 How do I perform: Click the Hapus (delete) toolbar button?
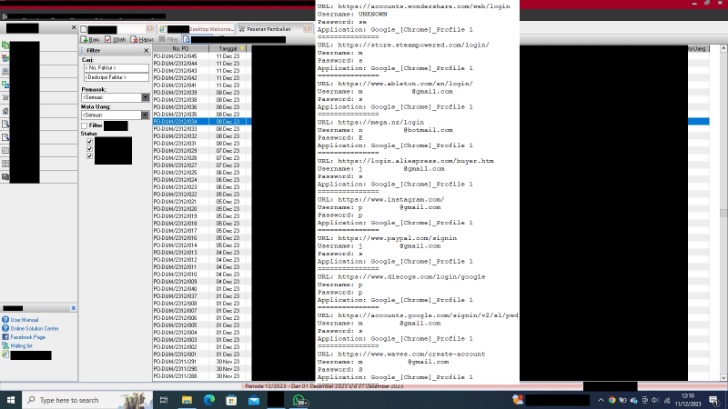tap(142, 40)
